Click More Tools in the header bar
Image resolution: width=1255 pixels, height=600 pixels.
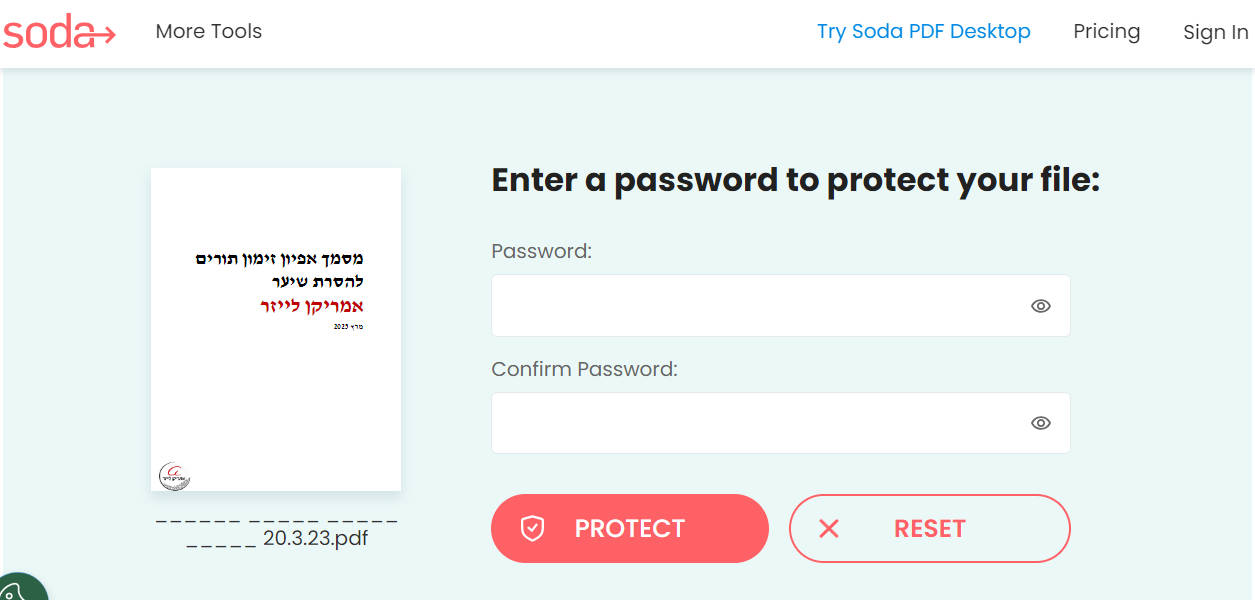(x=207, y=31)
